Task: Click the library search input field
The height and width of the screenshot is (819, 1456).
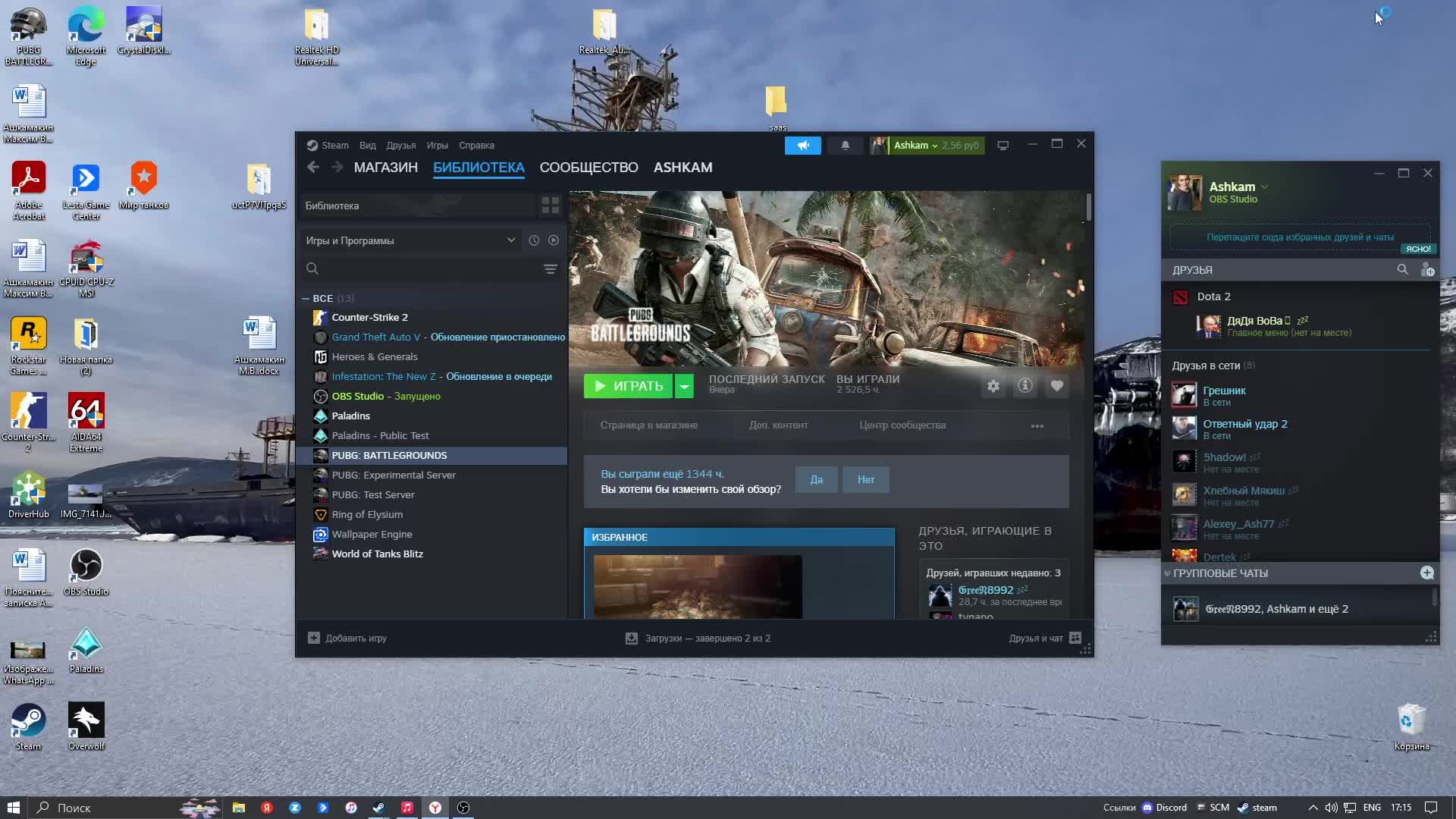Action: pos(425,269)
